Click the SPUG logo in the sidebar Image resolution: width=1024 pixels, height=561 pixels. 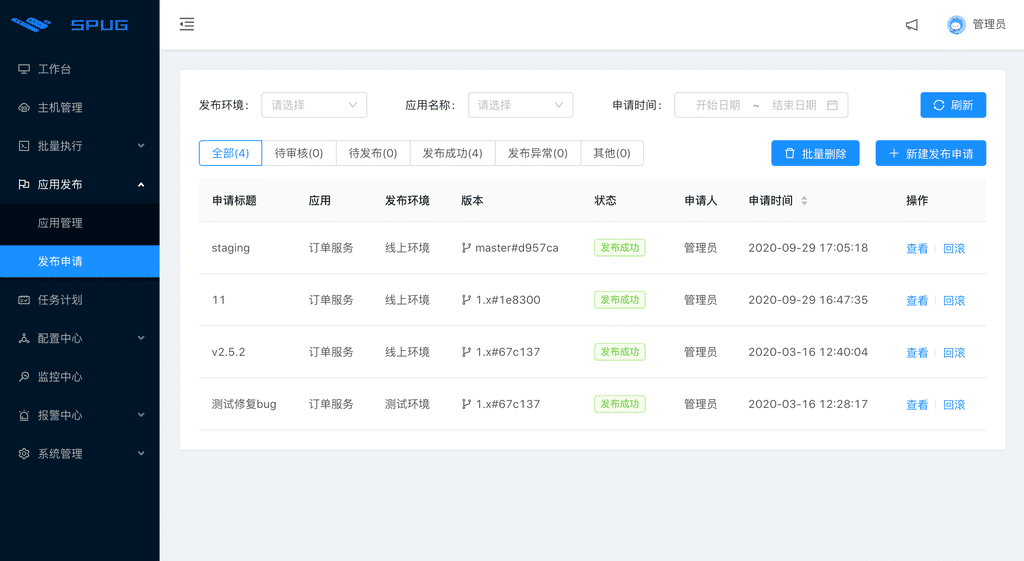pos(70,24)
